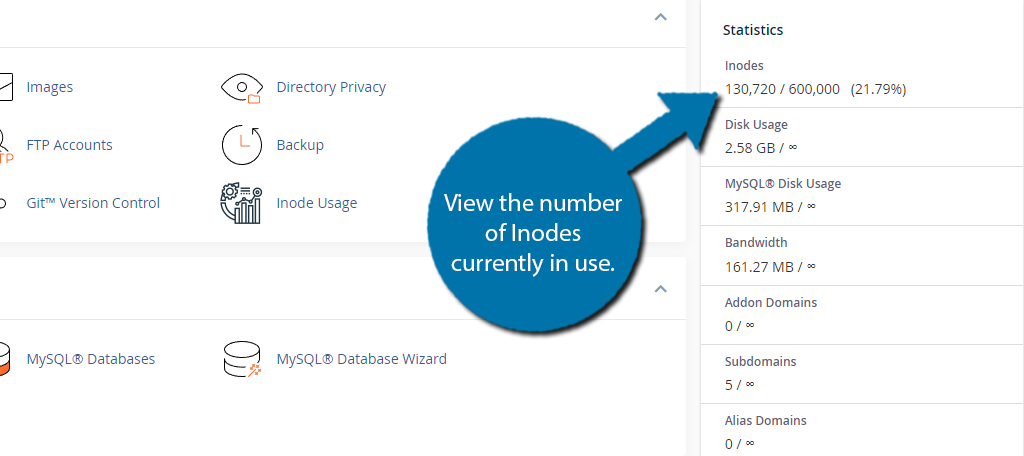
Task: Open the Backup text link
Action: coord(300,145)
